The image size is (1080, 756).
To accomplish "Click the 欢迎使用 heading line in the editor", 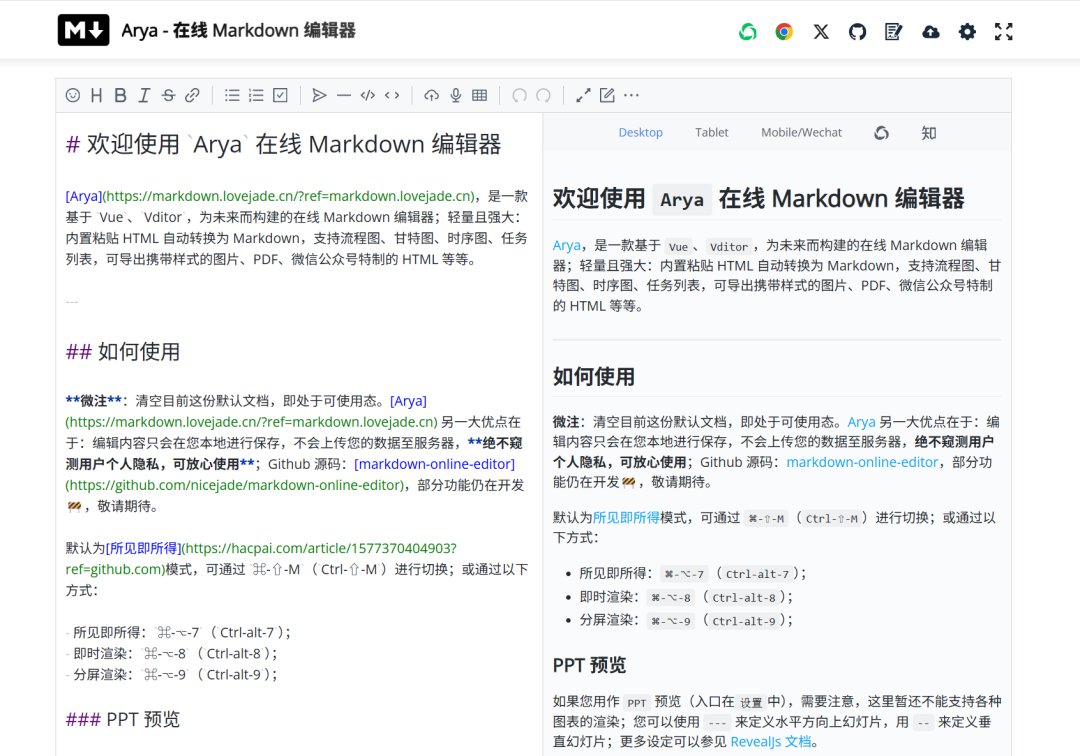I will [x=283, y=145].
